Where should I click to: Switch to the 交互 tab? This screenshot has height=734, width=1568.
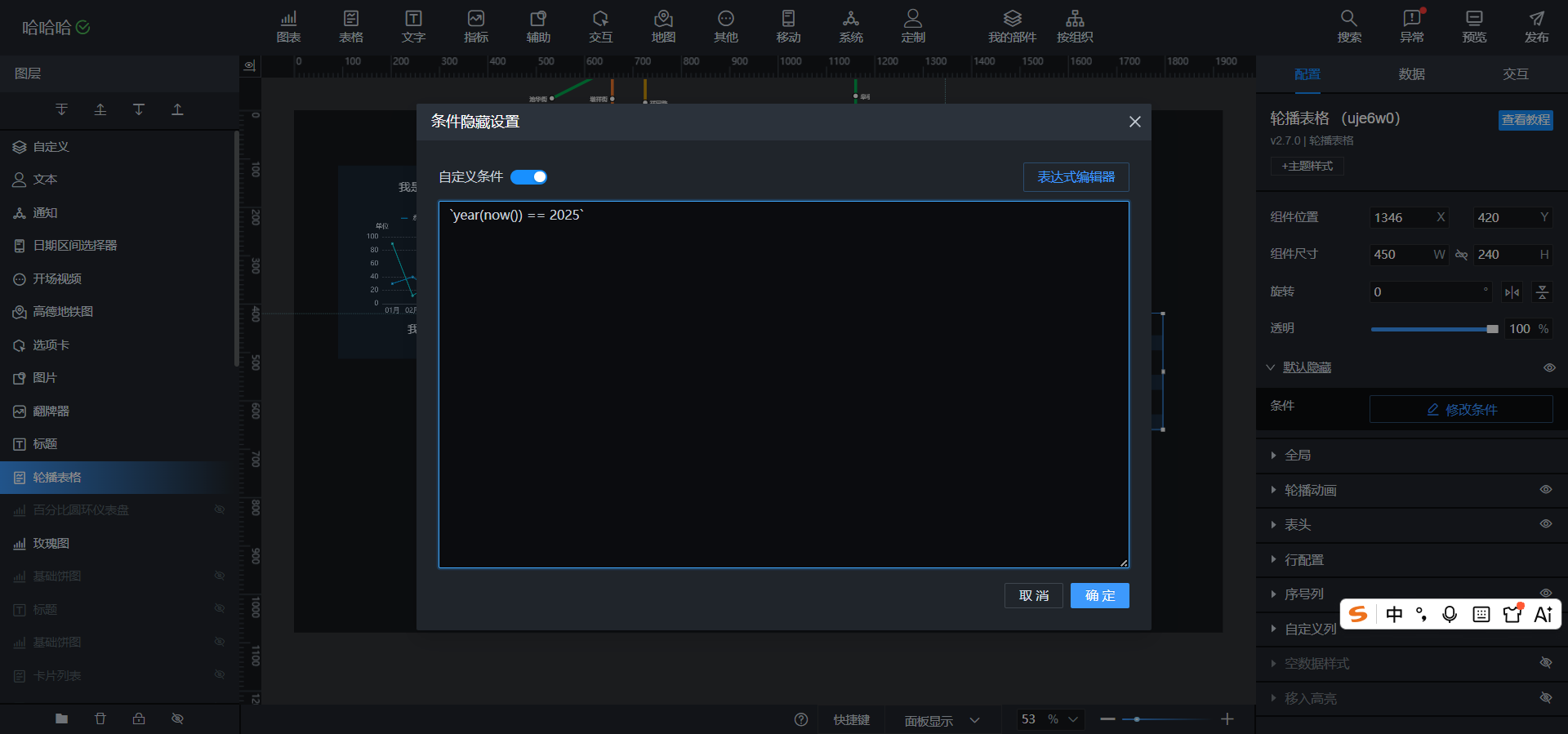click(1516, 74)
